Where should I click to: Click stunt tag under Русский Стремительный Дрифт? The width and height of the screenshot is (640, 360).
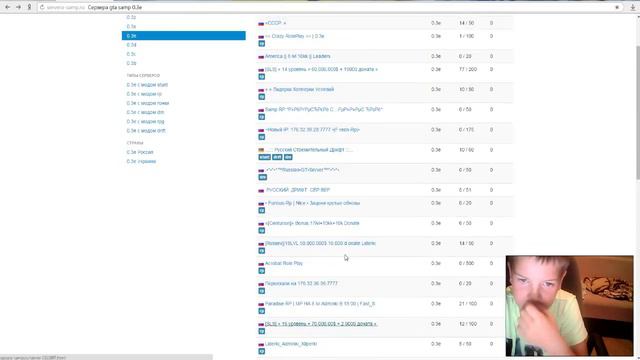[264, 157]
